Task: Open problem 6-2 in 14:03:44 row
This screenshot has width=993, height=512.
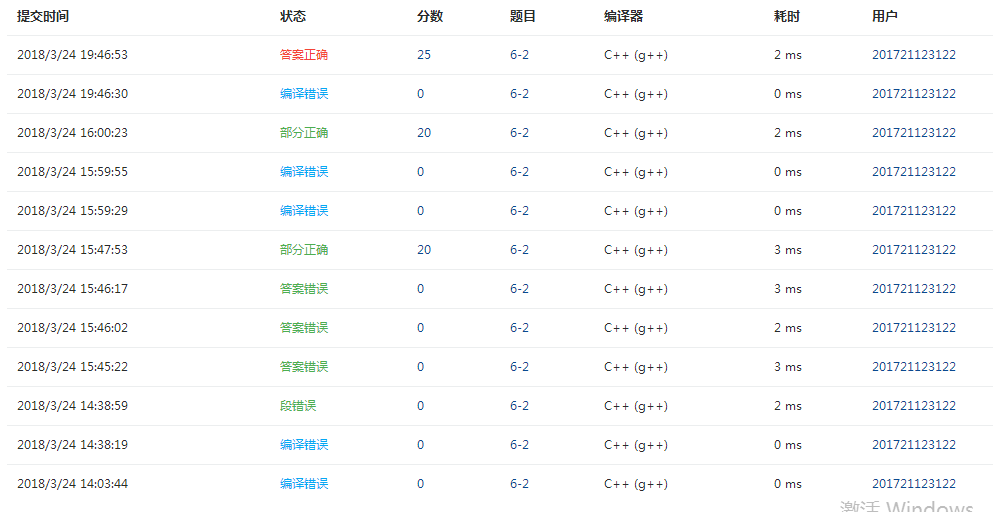Action: tap(519, 483)
